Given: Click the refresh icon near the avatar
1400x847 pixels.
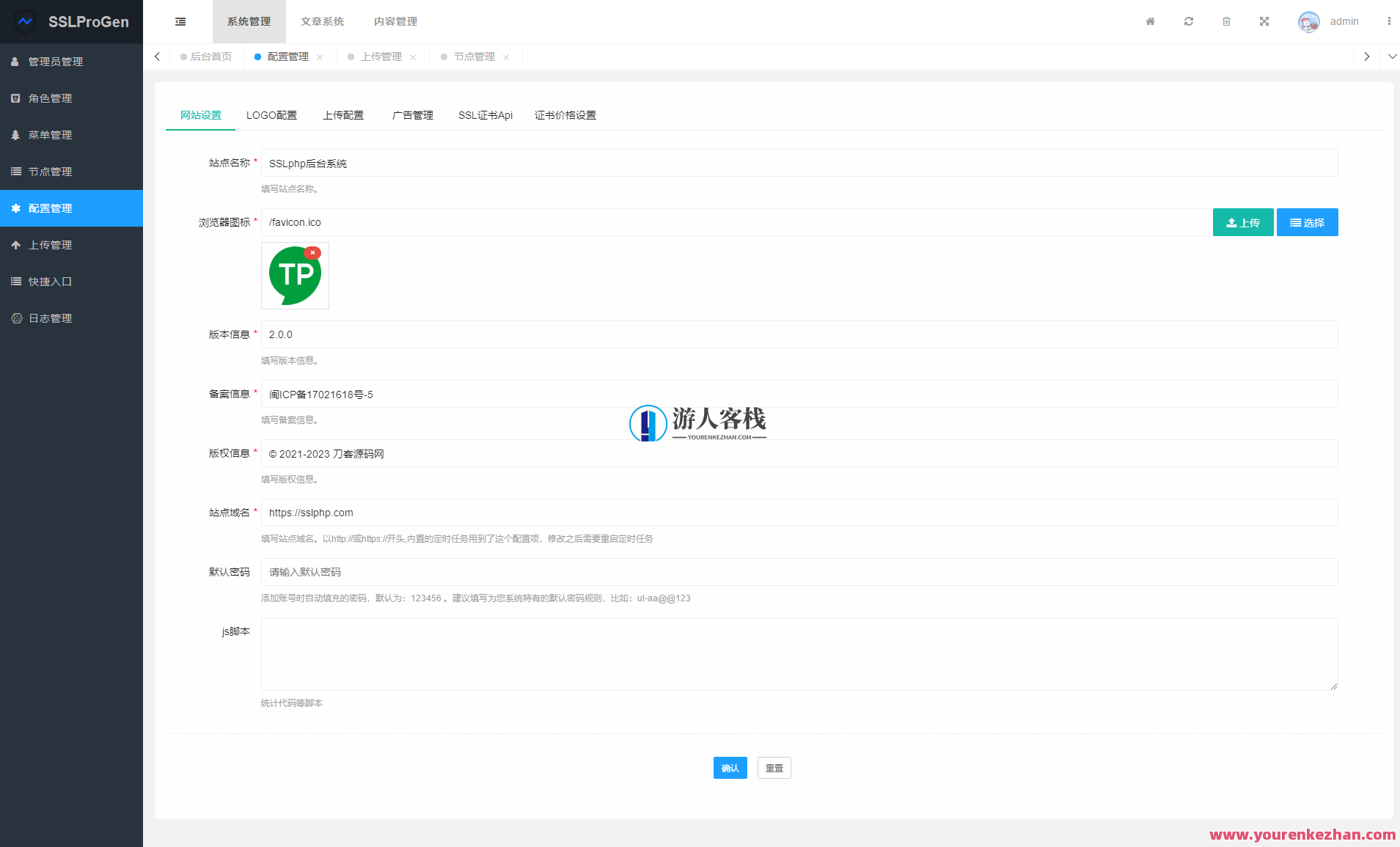Looking at the screenshot, I should click(x=1188, y=21).
